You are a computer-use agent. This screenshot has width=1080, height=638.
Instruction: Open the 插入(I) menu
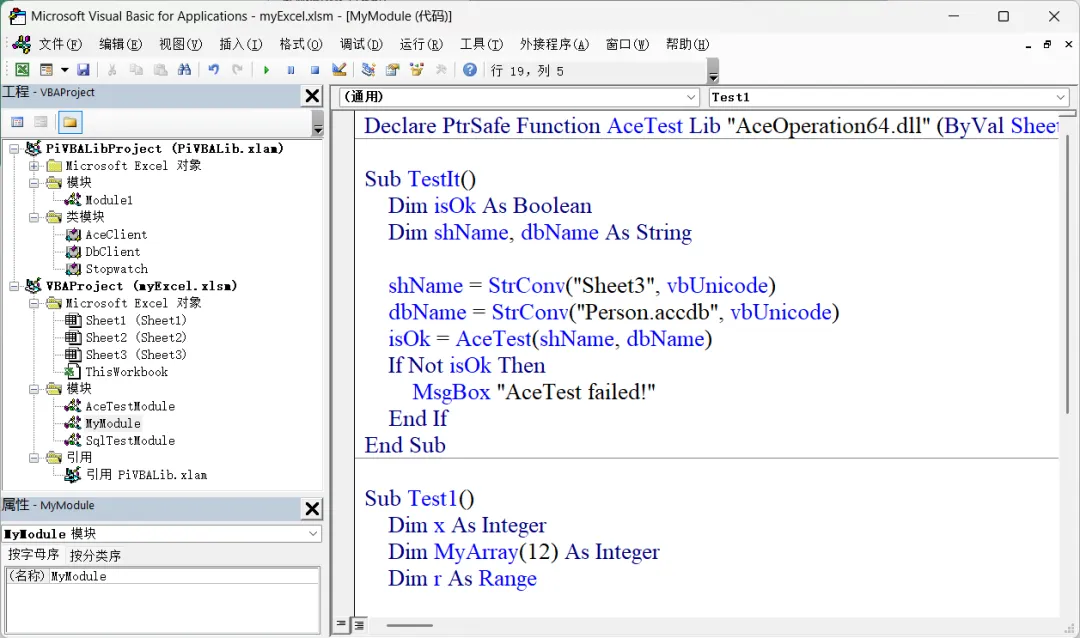pyautogui.click(x=240, y=44)
